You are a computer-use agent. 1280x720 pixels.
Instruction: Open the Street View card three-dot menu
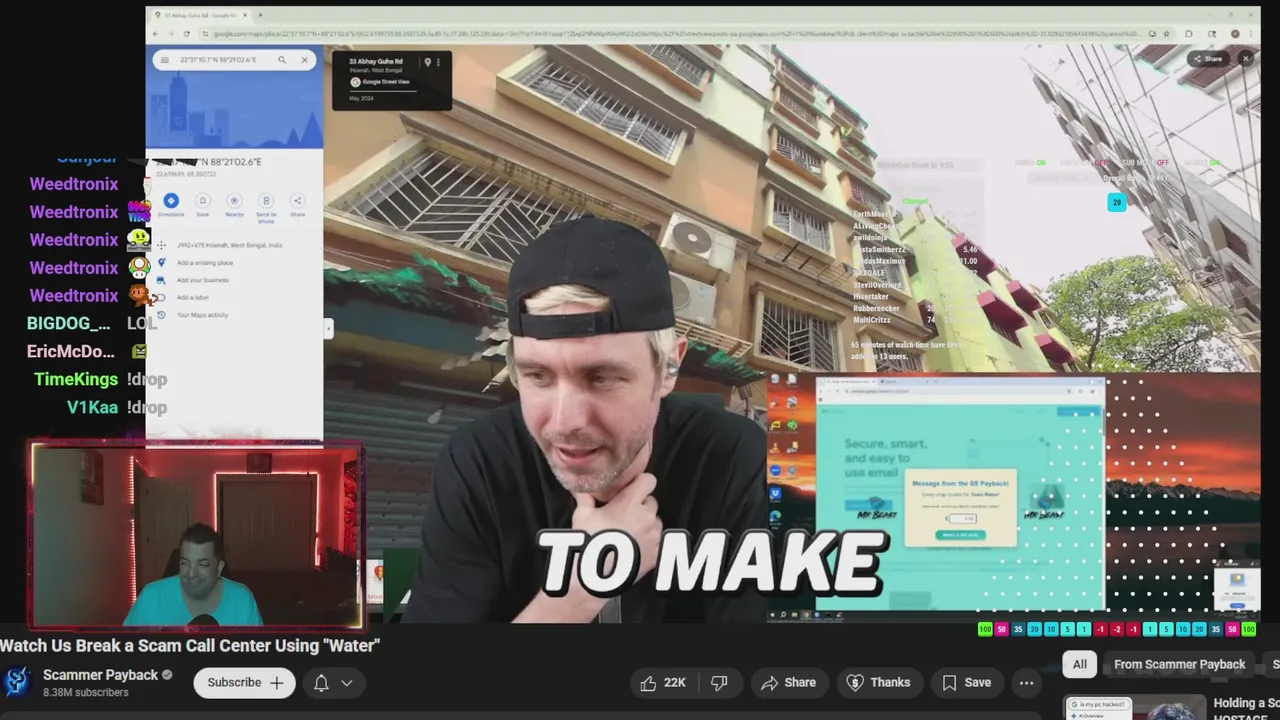[x=438, y=63]
